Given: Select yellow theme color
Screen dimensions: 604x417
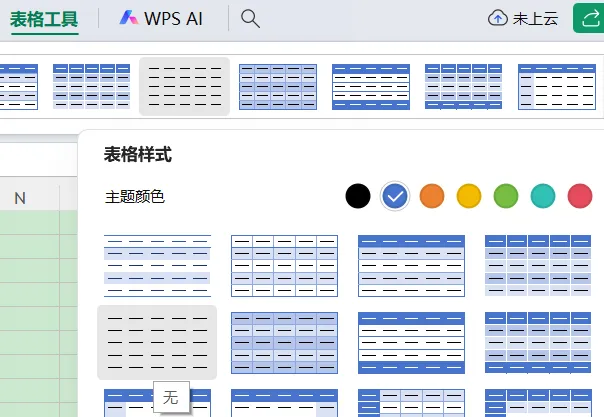Looking at the screenshot, I should [469, 196].
